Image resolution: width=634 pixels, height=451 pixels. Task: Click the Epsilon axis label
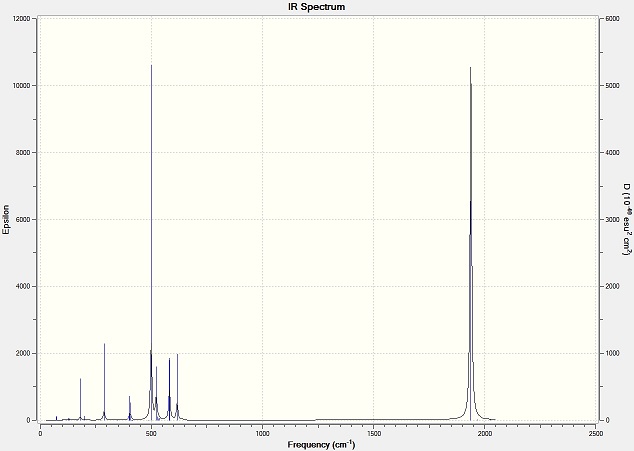[x=6, y=220]
